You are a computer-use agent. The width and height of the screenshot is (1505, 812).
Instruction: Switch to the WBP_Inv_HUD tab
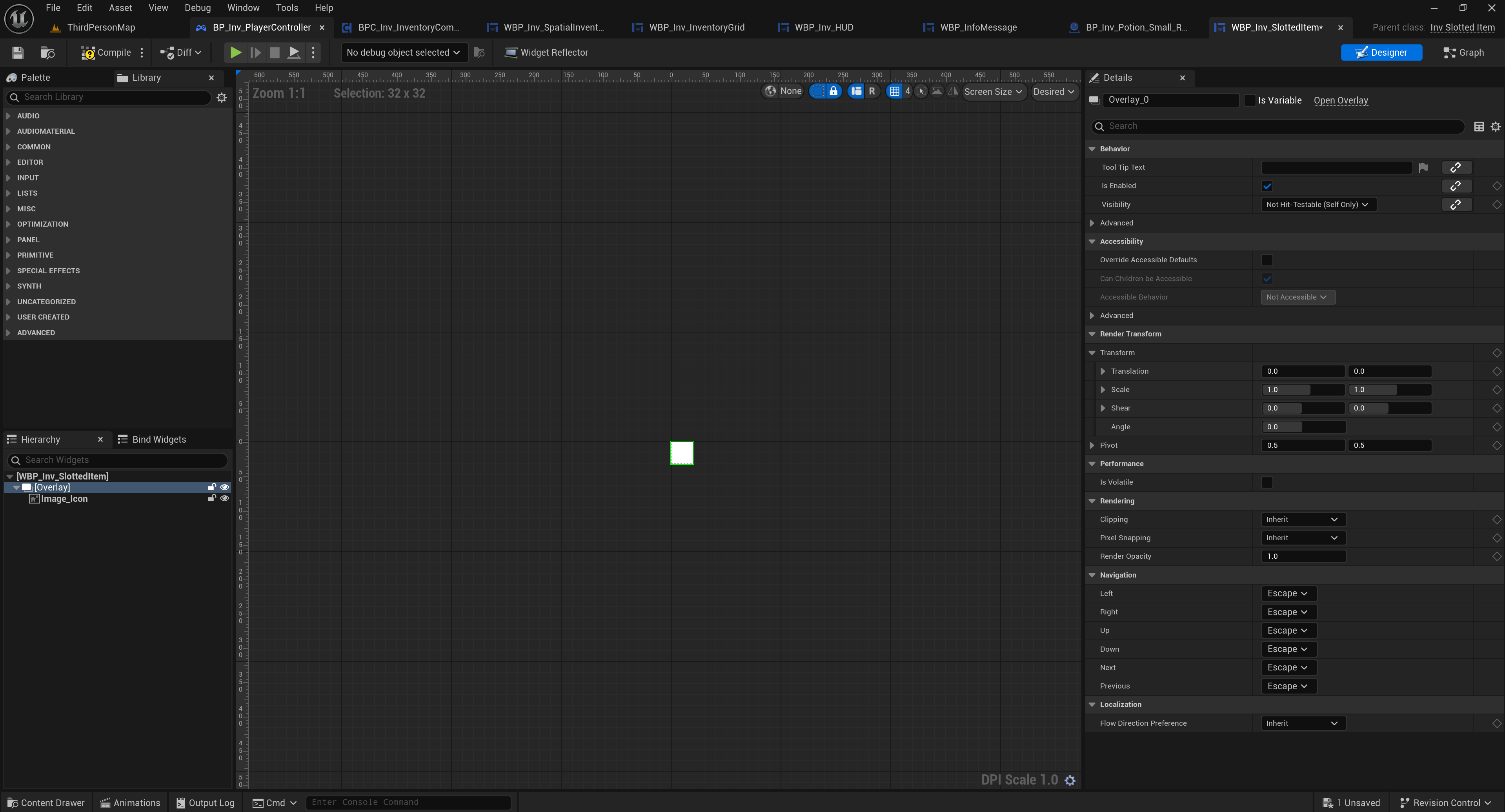tap(823, 27)
